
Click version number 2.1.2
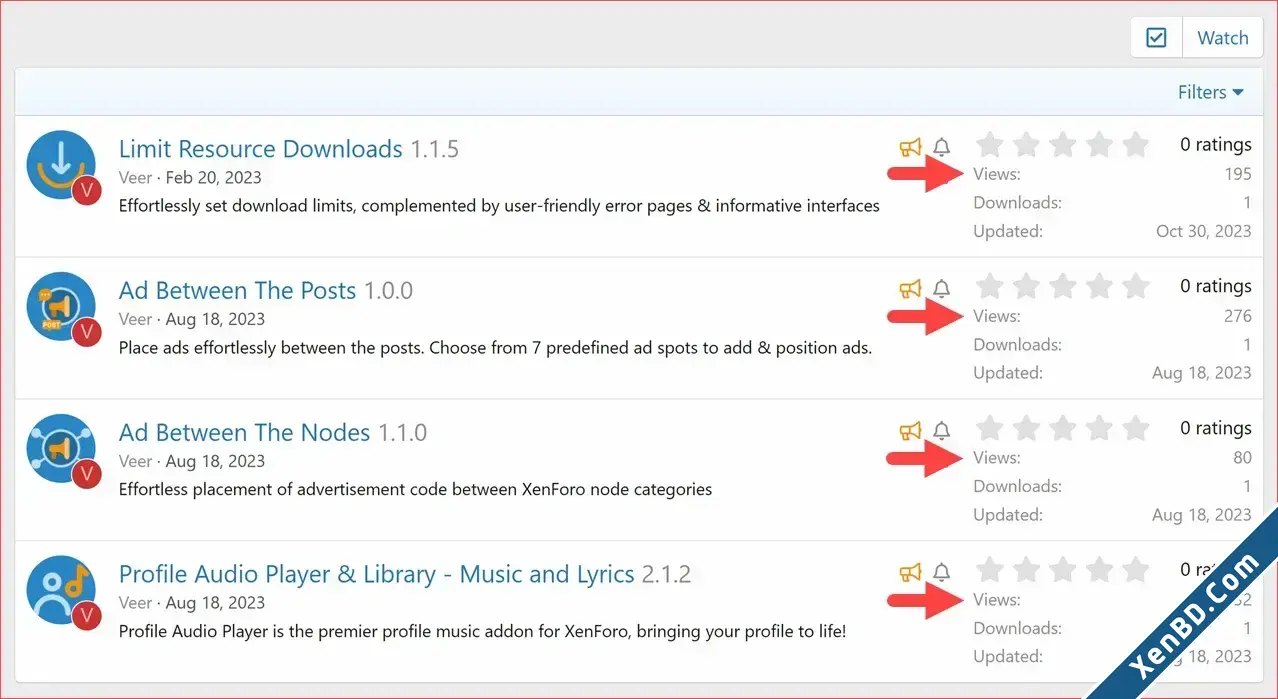coord(667,575)
